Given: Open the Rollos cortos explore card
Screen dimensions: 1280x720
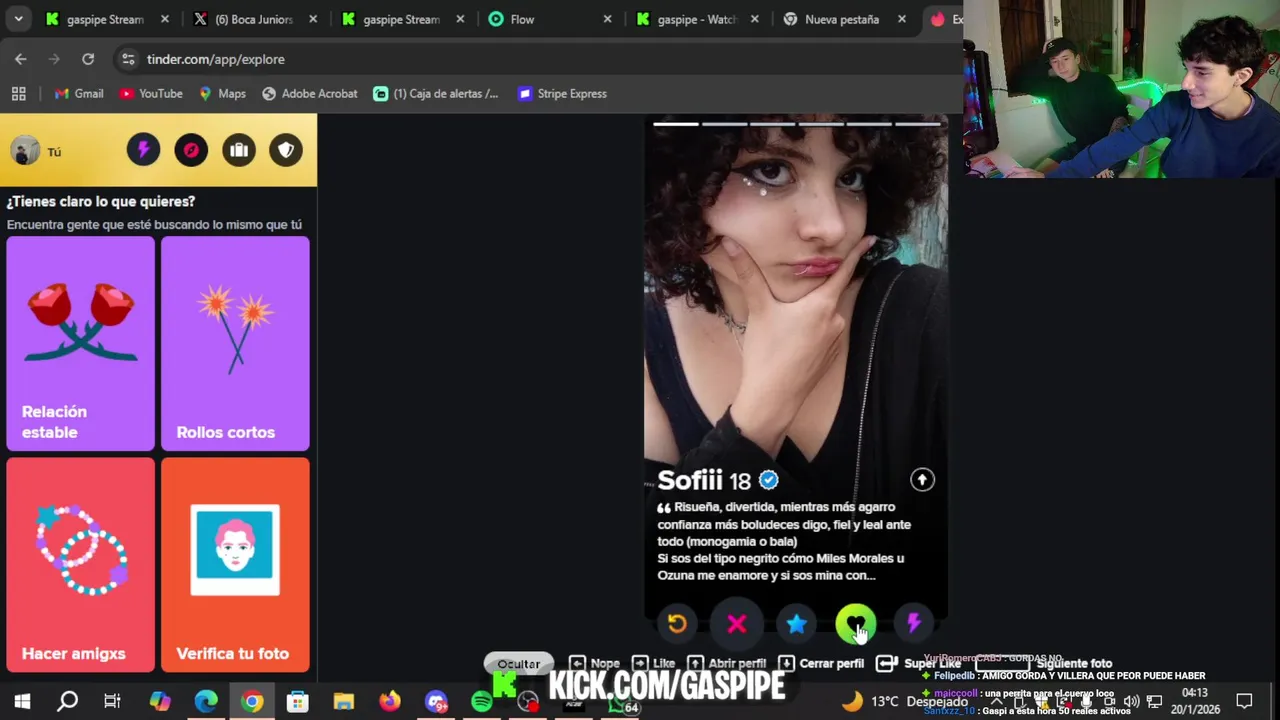Looking at the screenshot, I should coord(235,343).
